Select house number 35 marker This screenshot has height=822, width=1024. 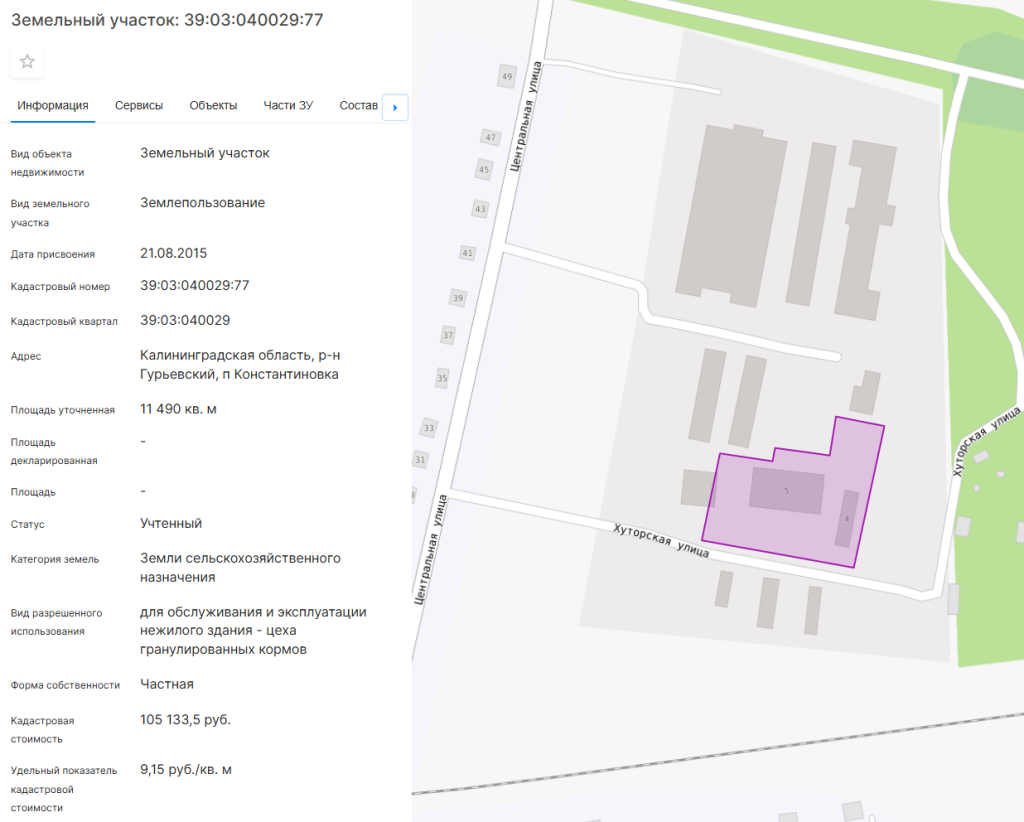442,379
